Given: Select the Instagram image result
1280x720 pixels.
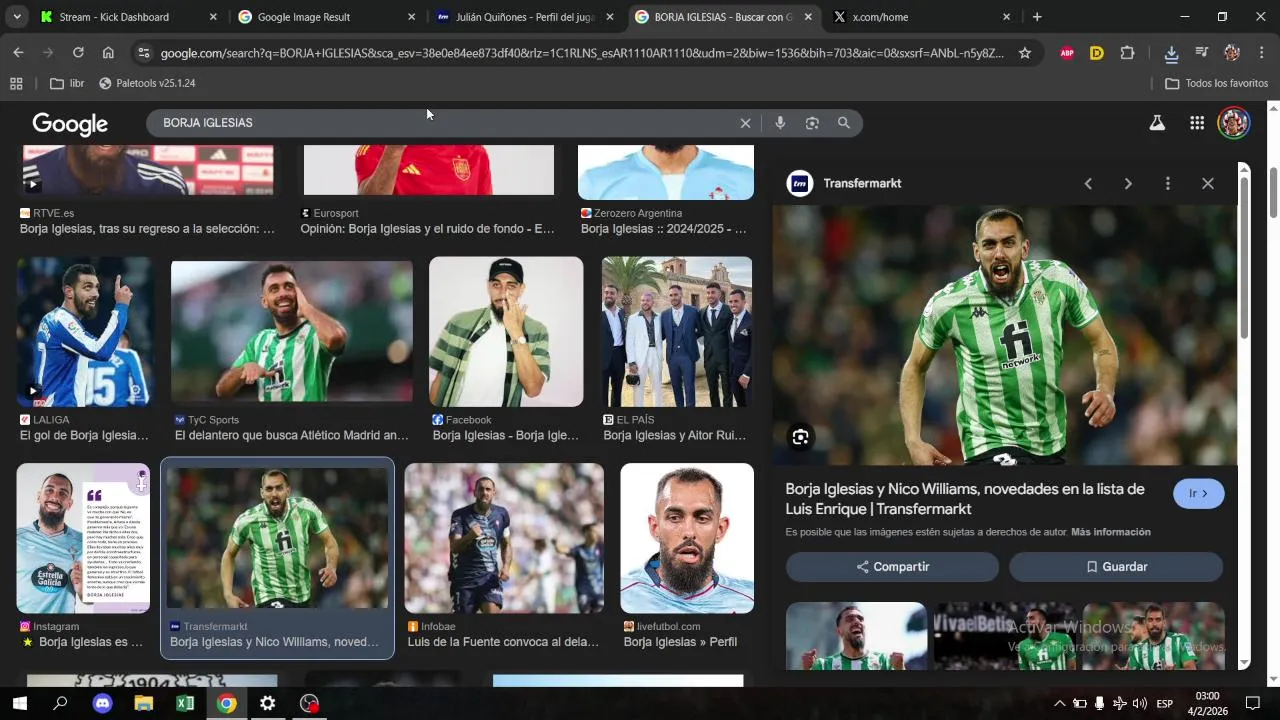Looking at the screenshot, I should point(84,538).
